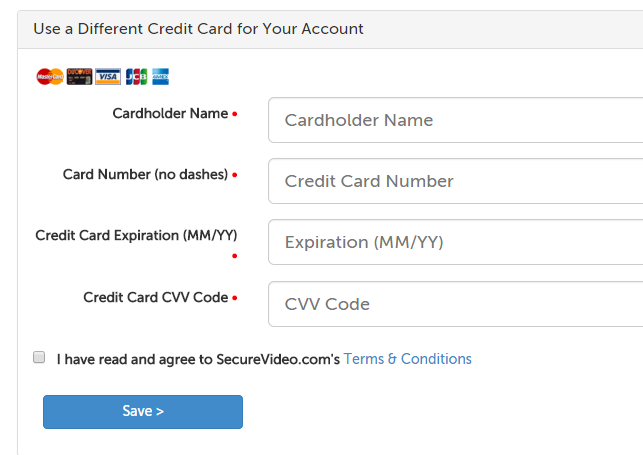Focus the Cardholder Name input field
The image size is (643, 455).
coord(456,120)
